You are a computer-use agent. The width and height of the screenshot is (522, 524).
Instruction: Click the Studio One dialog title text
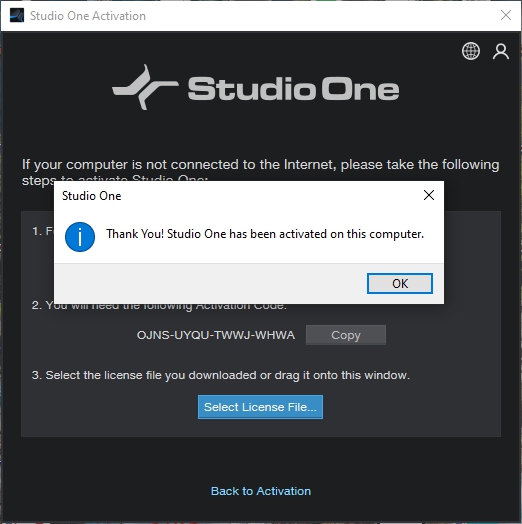[x=92, y=196]
